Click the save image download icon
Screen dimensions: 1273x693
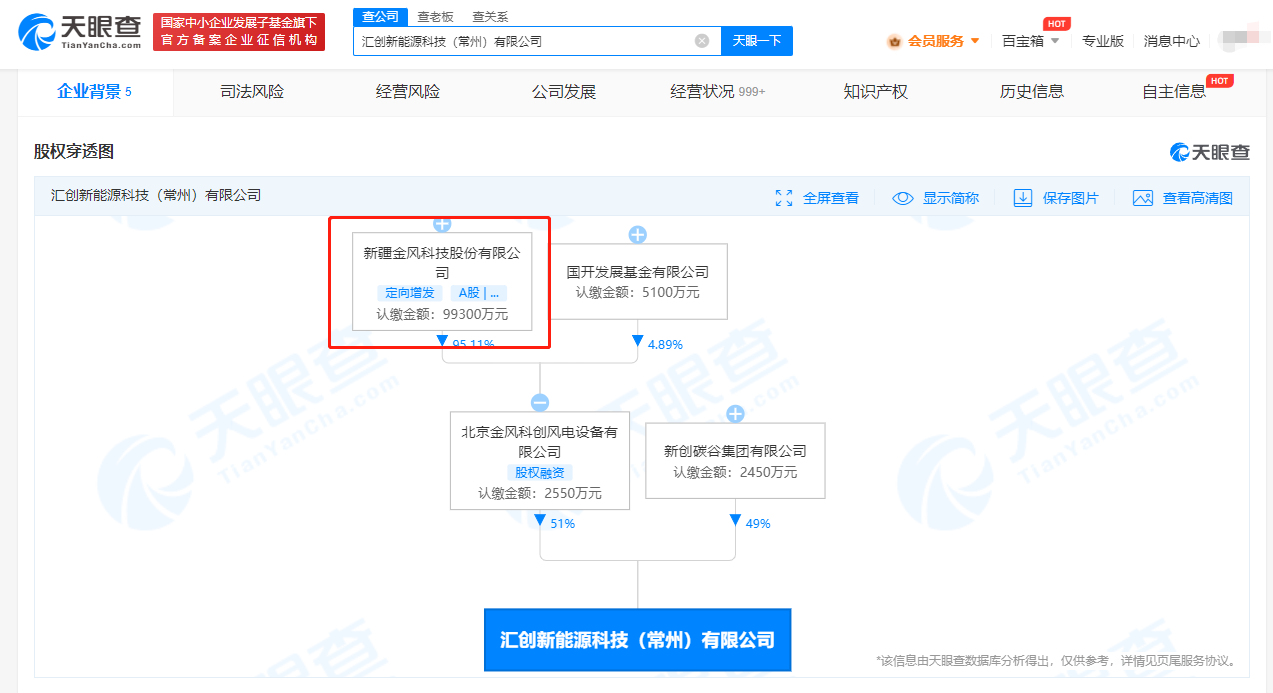pos(1022,198)
